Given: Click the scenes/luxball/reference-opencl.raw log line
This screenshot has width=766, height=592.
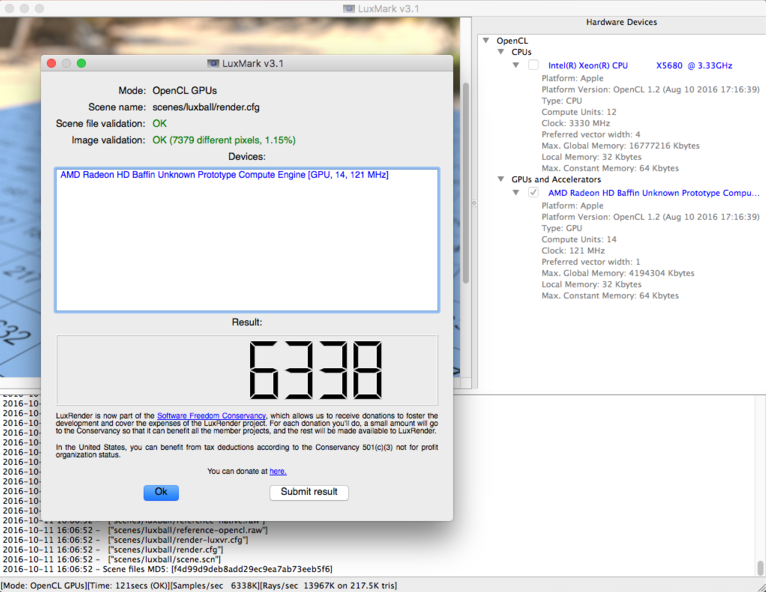Looking at the screenshot, I should click(135, 530).
